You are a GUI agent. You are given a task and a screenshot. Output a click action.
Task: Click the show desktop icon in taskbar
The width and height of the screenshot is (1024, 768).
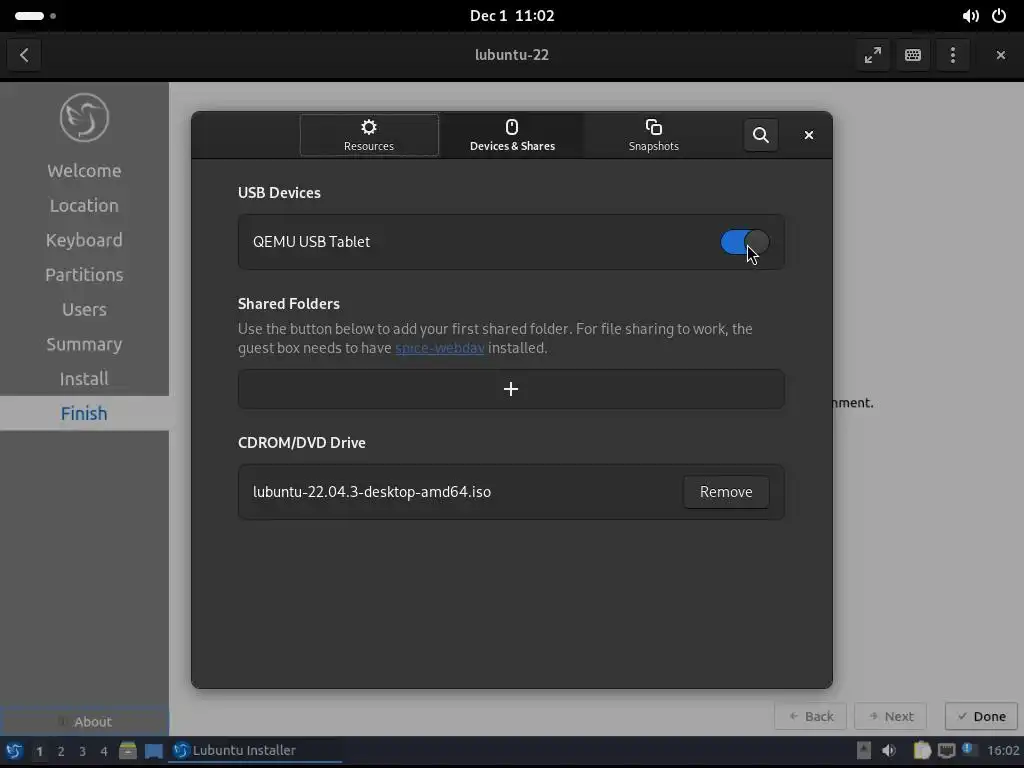(x=153, y=751)
